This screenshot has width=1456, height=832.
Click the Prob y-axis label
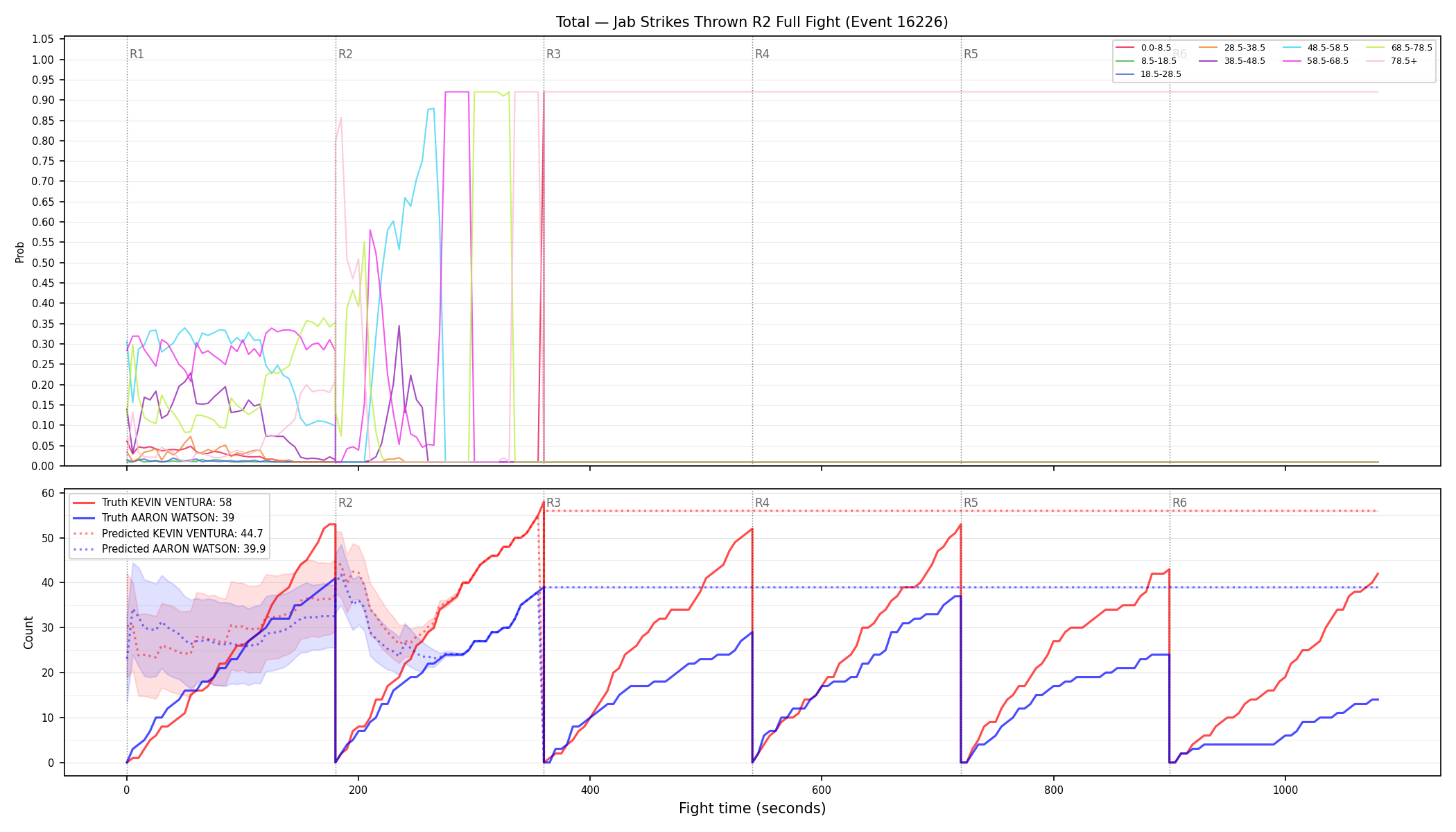[19, 252]
